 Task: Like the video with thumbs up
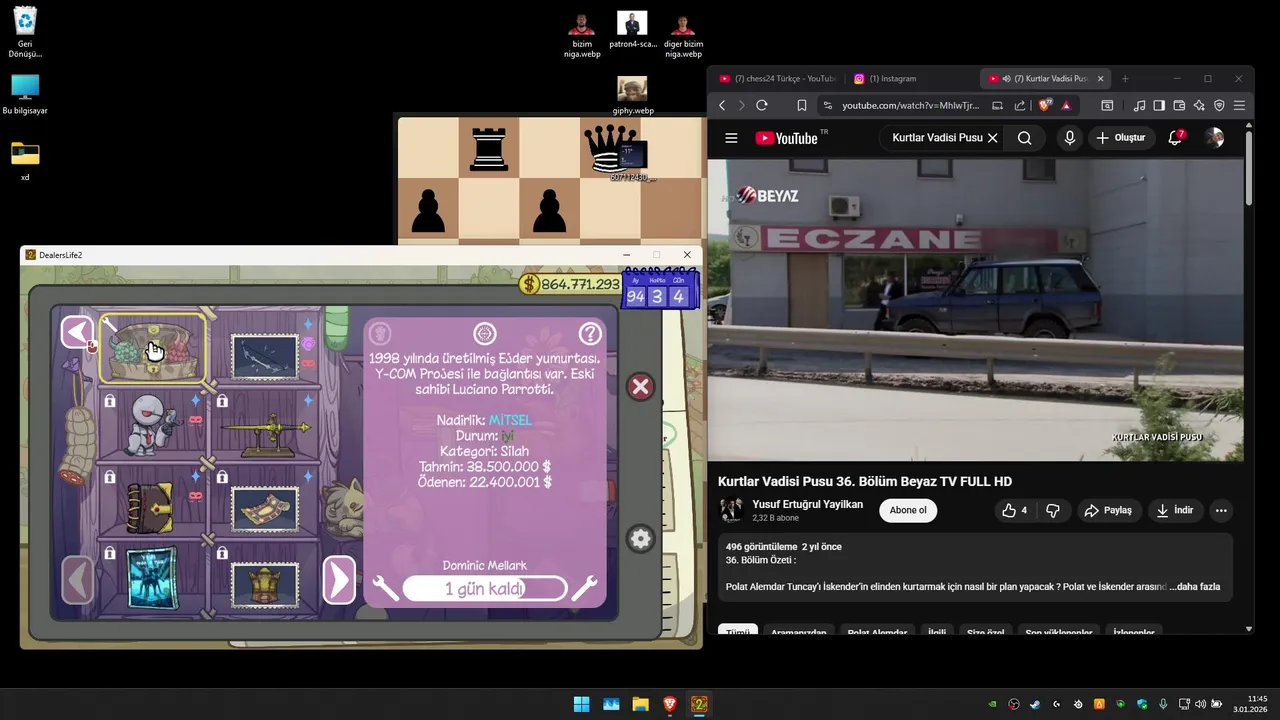[1015, 510]
